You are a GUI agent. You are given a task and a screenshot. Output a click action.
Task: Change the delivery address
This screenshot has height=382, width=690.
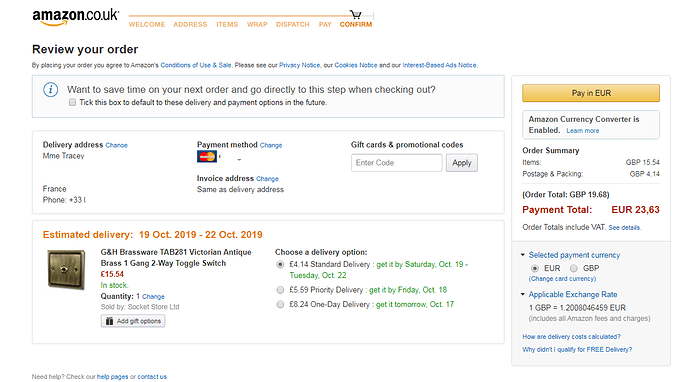[x=116, y=145]
